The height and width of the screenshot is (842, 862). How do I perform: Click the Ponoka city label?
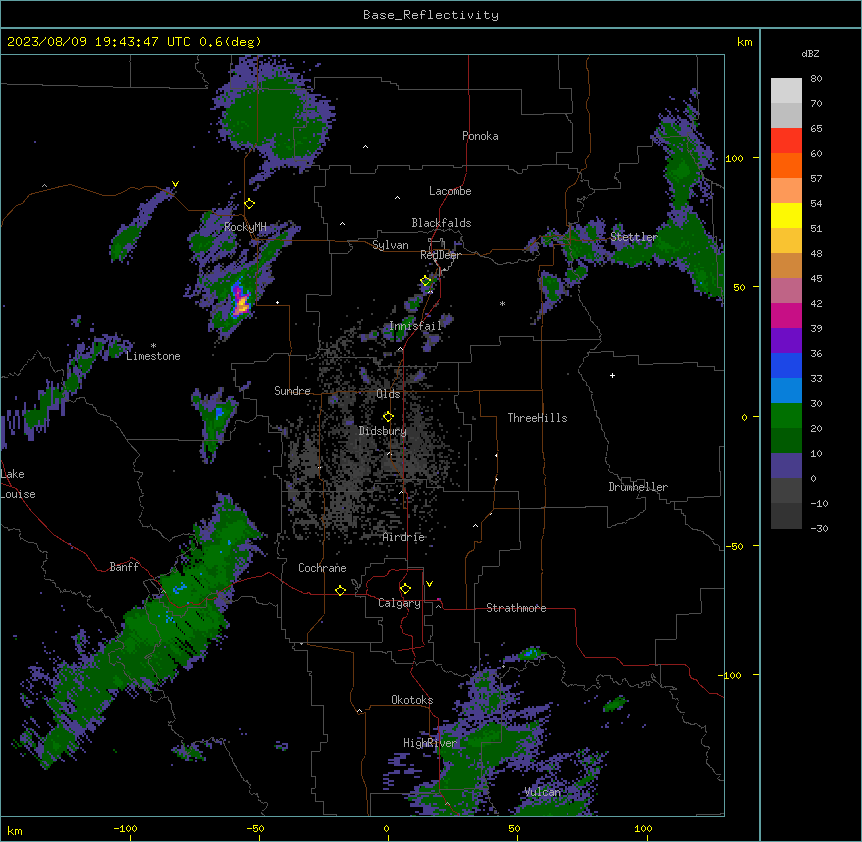(480, 136)
